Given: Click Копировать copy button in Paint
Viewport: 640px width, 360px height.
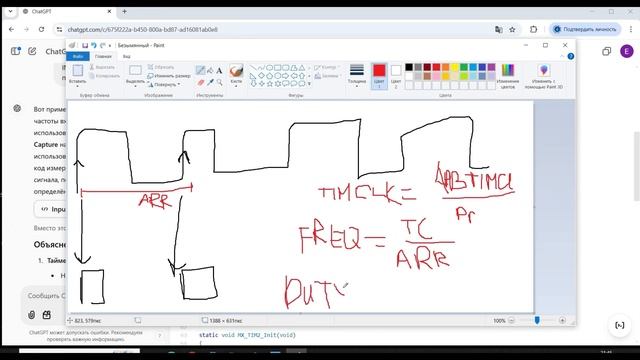Looking at the screenshot, I should pyautogui.click(x=104, y=76).
